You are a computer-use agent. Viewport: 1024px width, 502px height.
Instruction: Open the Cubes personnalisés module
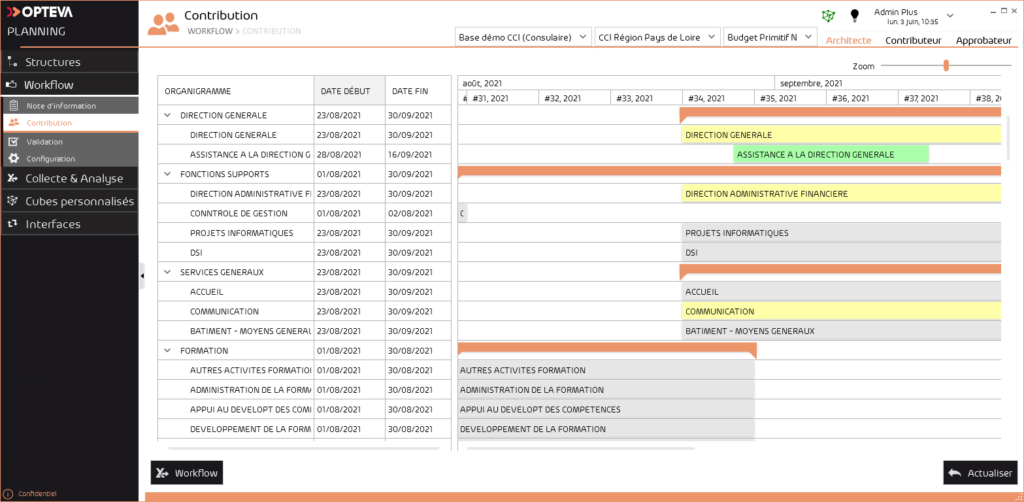[x=79, y=201]
